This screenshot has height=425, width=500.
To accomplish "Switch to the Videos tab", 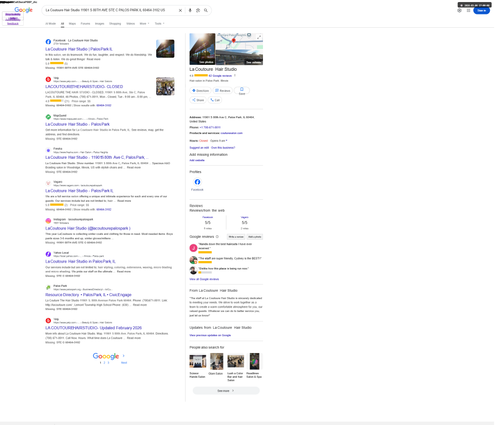I will click(131, 24).
